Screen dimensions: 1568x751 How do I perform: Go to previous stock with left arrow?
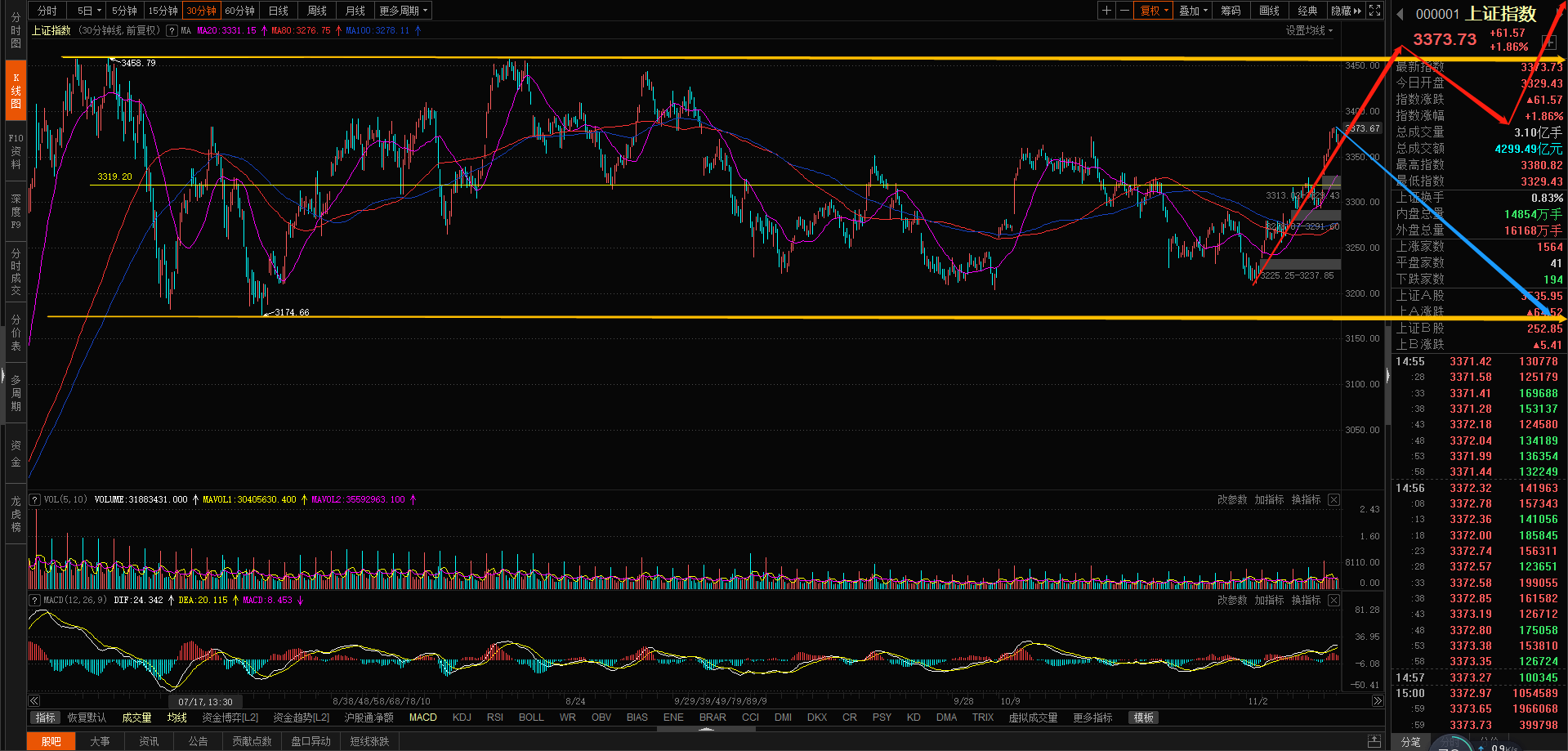point(1400,14)
